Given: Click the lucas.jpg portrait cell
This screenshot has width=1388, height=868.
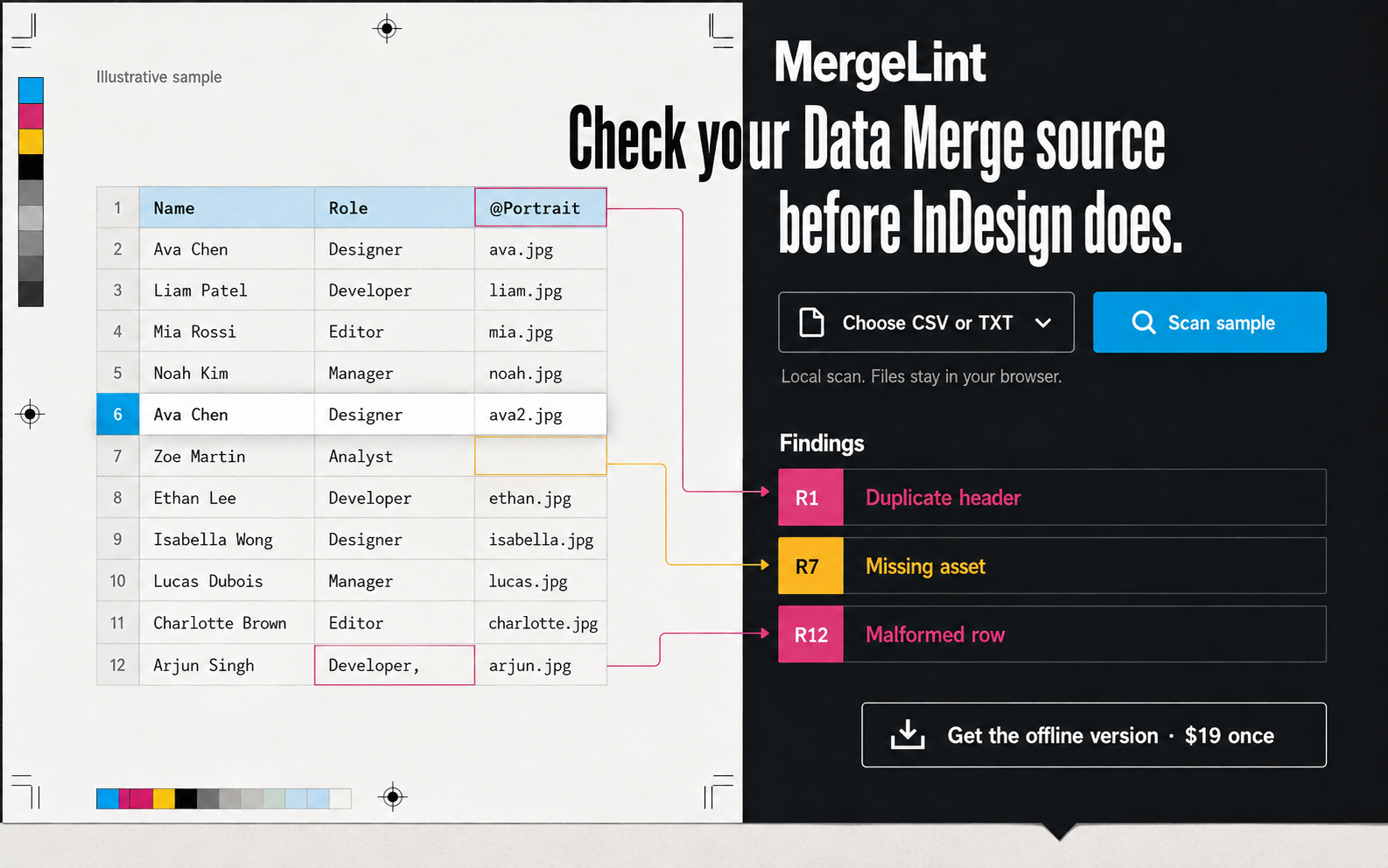Looking at the screenshot, I should (x=541, y=580).
